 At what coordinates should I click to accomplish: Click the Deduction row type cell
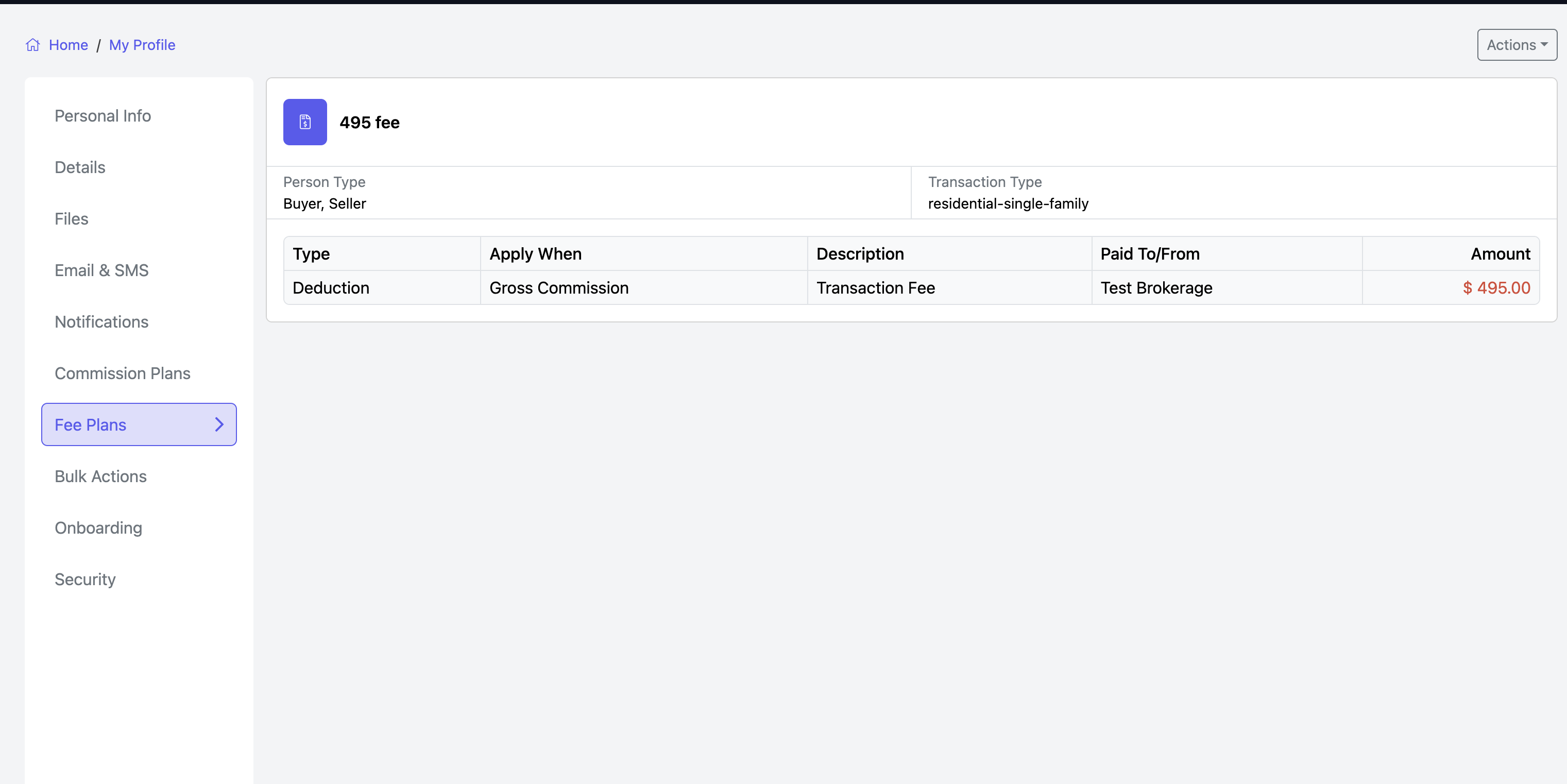pos(331,287)
